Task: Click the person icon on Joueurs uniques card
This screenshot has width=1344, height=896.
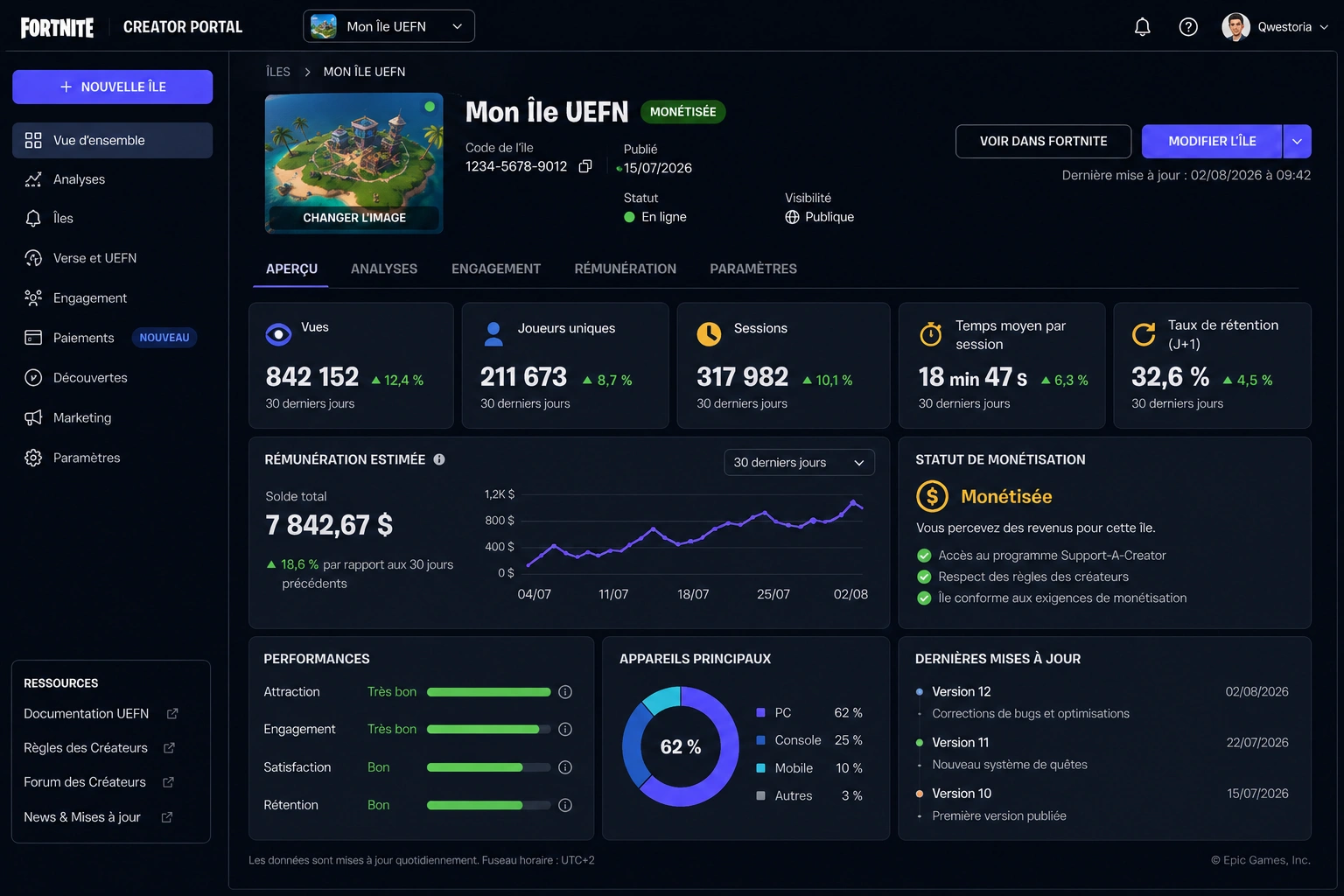Action: (493, 333)
